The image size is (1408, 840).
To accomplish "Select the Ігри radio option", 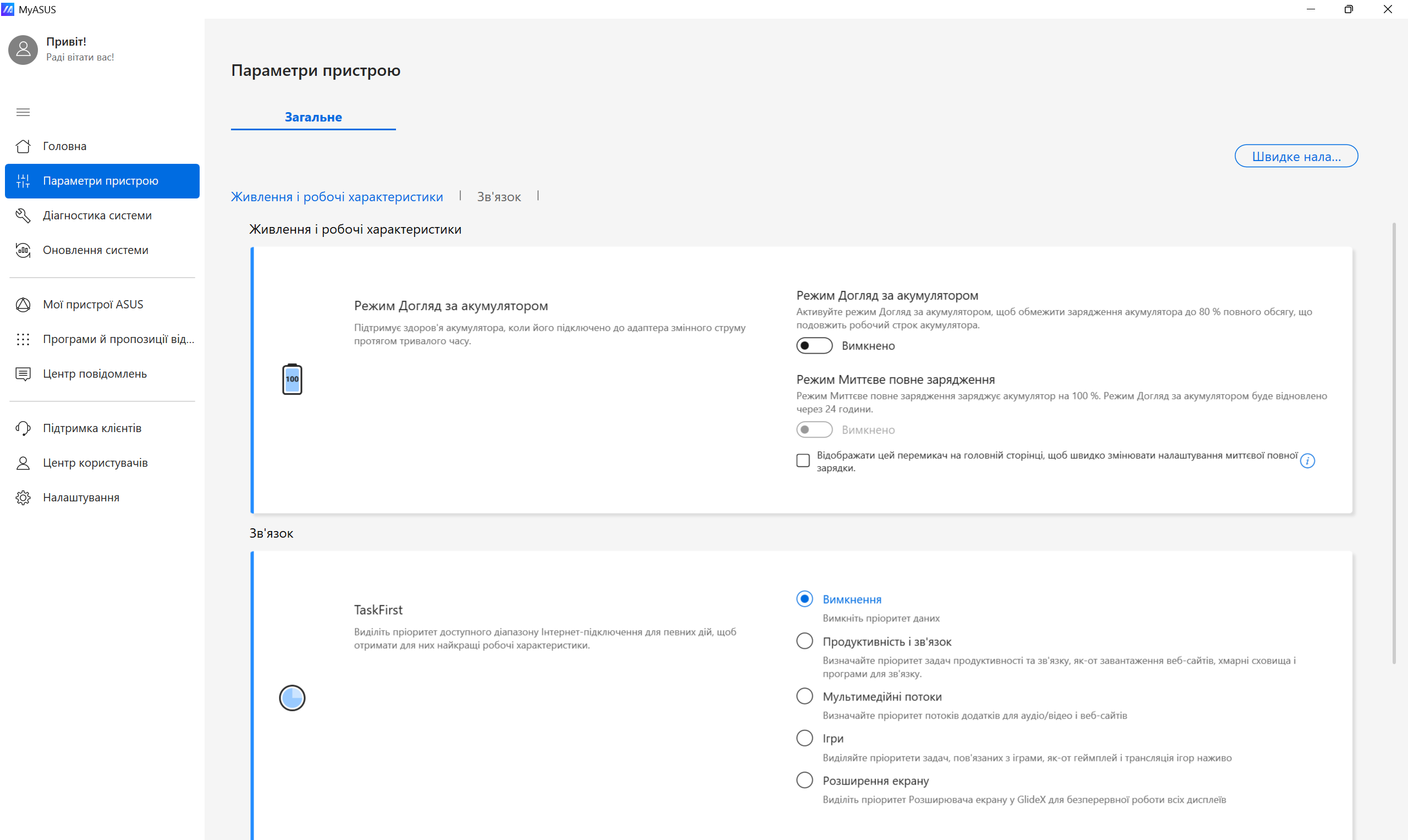I will coord(805,738).
